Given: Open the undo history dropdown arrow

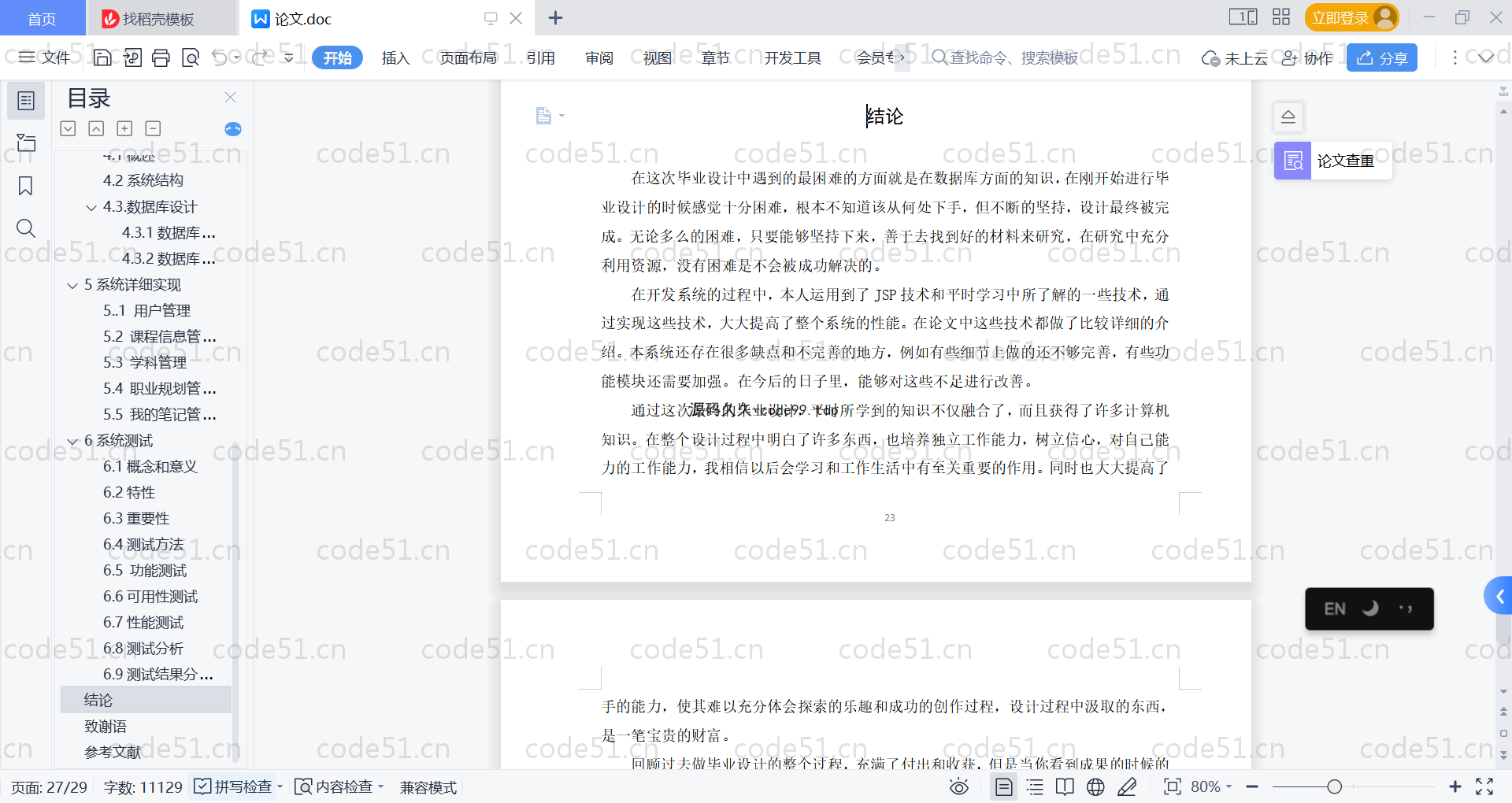Looking at the screenshot, I should (x=236, y=57).
